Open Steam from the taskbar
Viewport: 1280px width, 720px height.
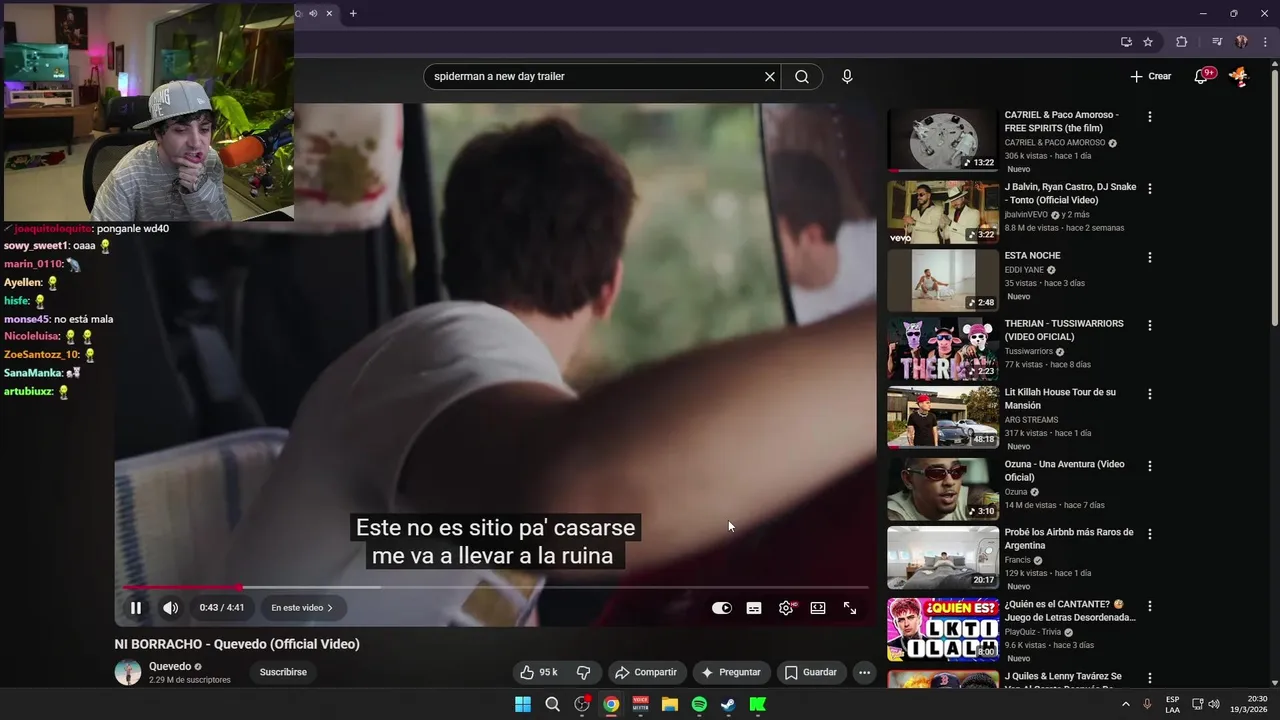pyautogui.click(x=728, y=704)
